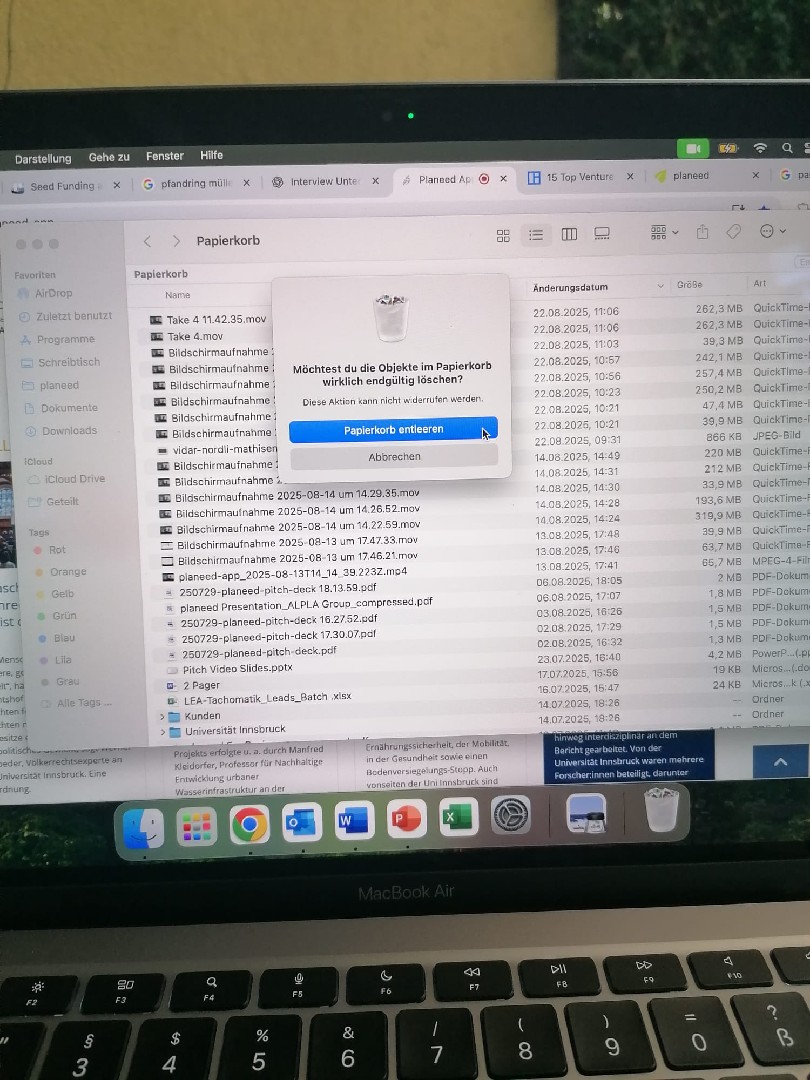
Task: Select the Grün tag in the sidebar
Action: tap(56, 616)
